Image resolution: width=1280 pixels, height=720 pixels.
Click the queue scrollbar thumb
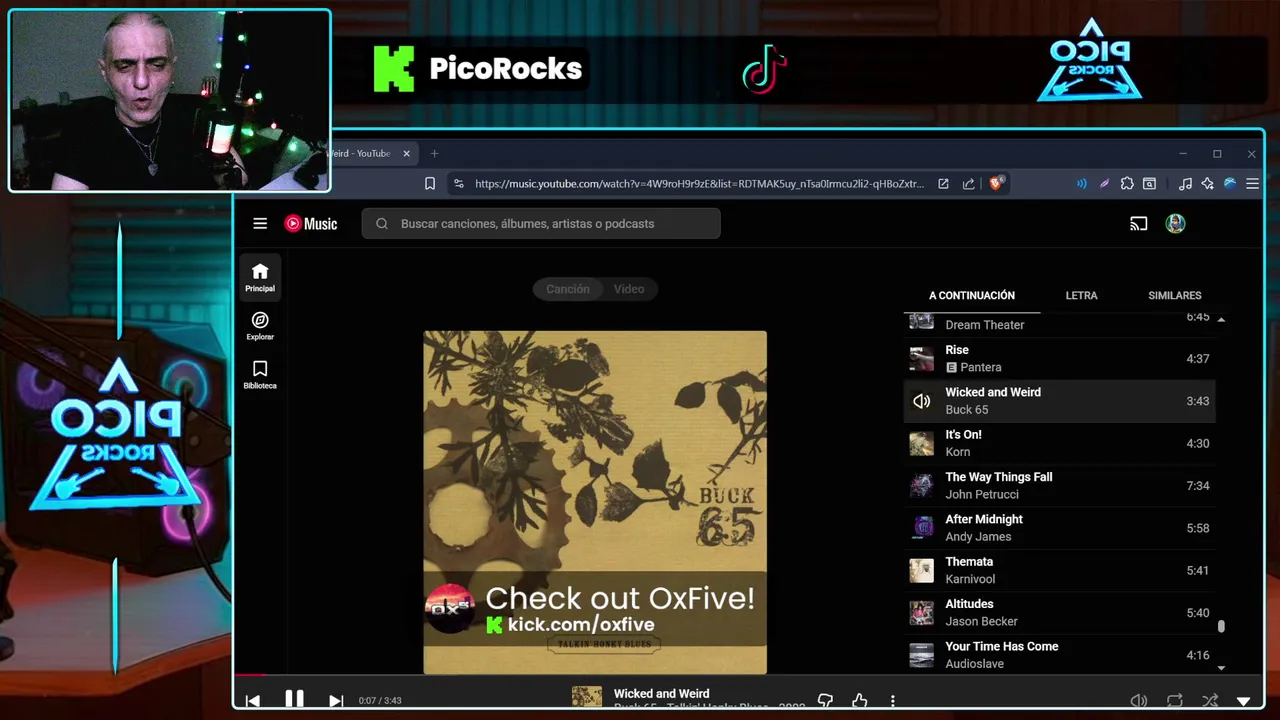pyautogui.click(x=1221, y=627)
